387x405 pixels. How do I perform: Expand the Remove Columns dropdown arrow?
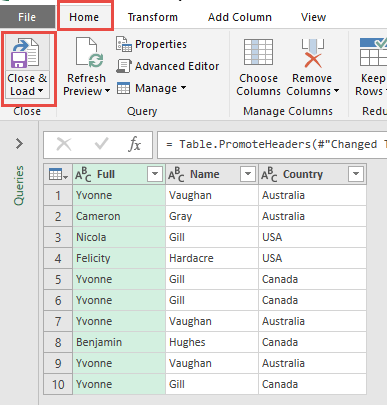click(336, 91)
